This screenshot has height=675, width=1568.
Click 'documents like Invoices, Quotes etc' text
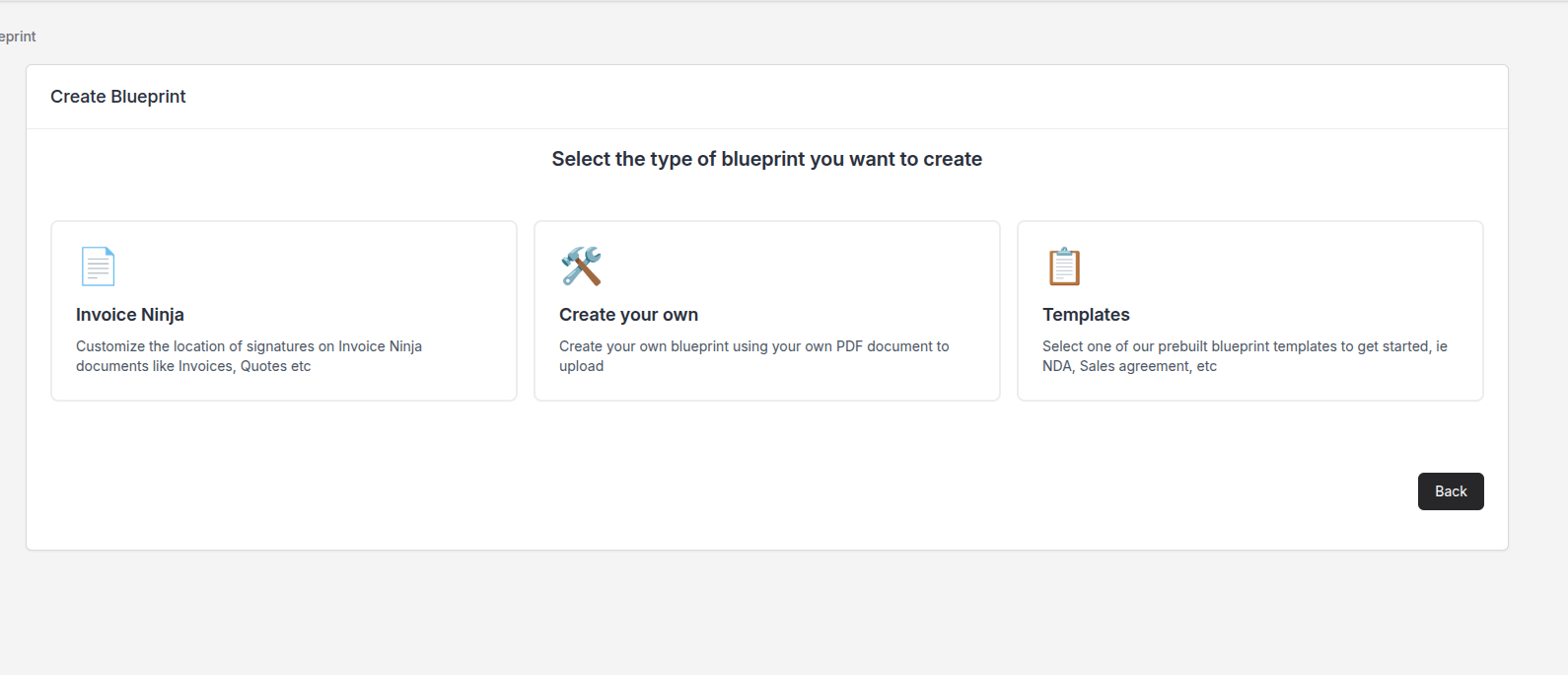(x=193, y=366)
